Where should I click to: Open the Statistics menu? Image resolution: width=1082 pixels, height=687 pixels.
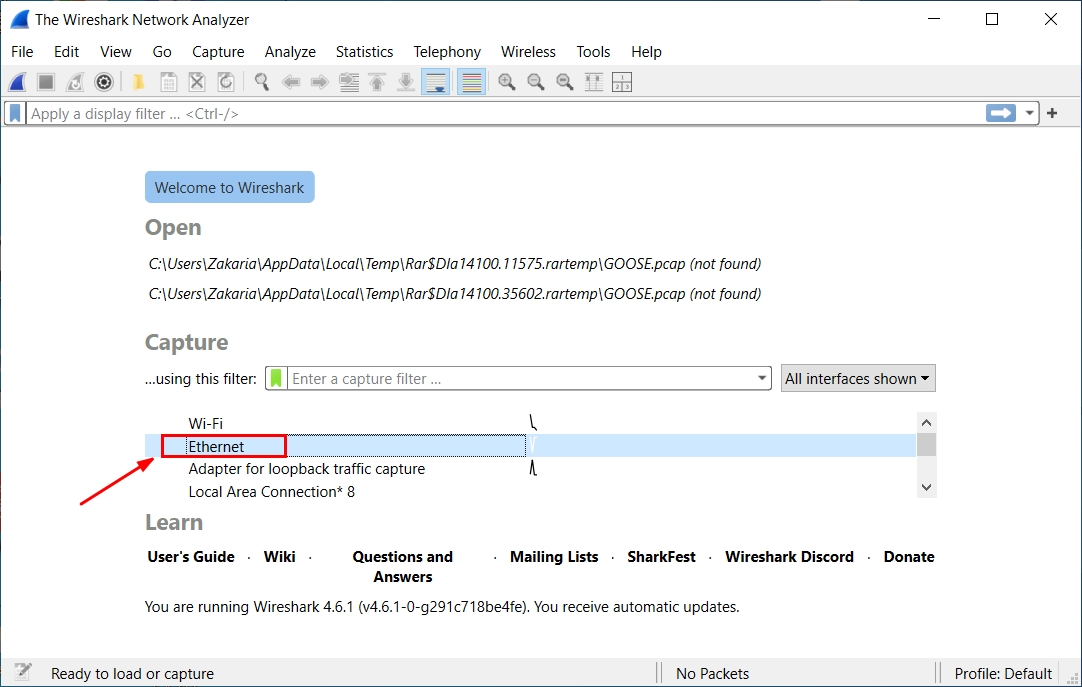[x=364, y=52]
